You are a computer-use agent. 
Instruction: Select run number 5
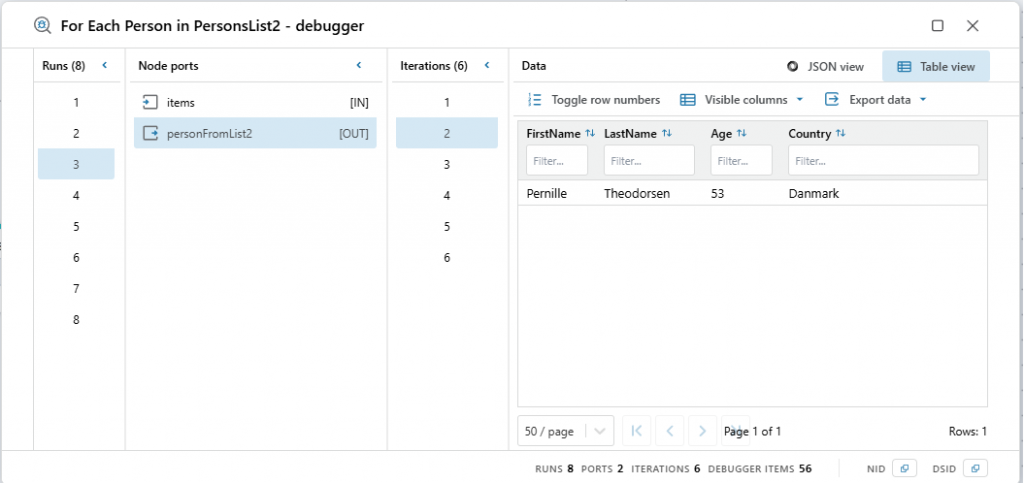click(x=76, y=226)
